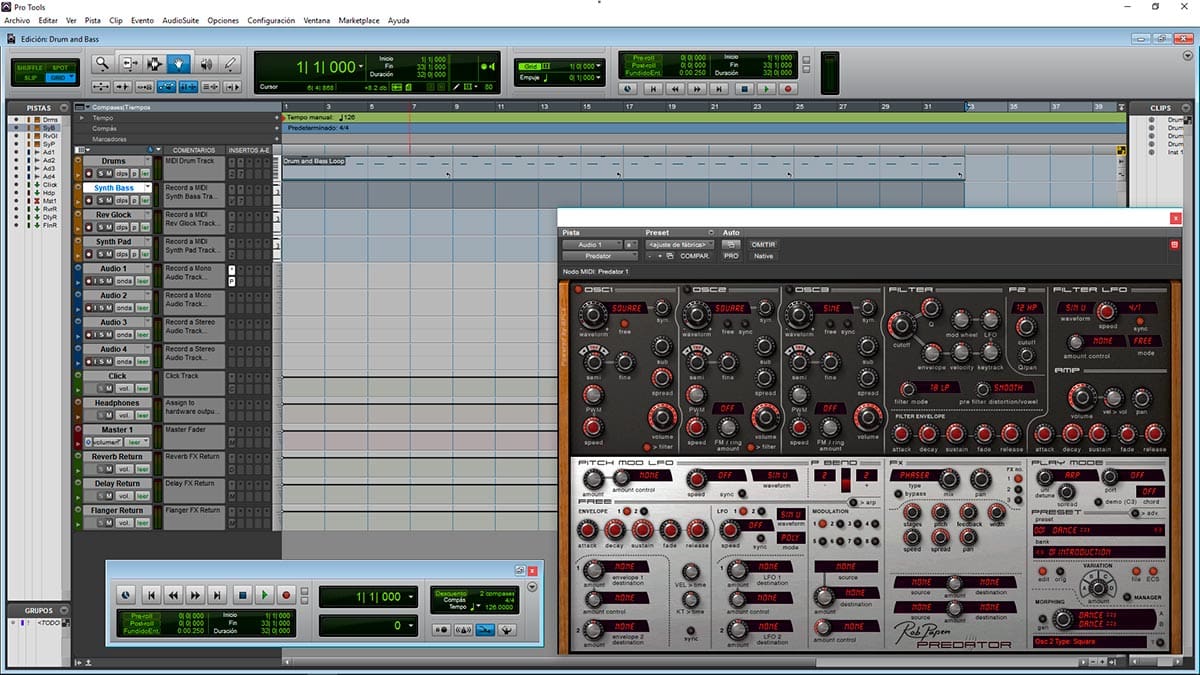Mute the Rev Glock track

[x=109, y=227]
